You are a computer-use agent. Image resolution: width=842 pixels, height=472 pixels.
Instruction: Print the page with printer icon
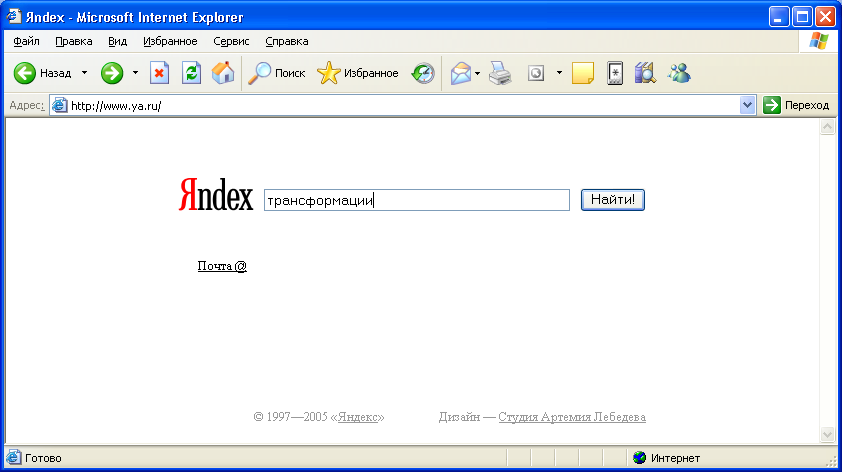click(500, 73)
